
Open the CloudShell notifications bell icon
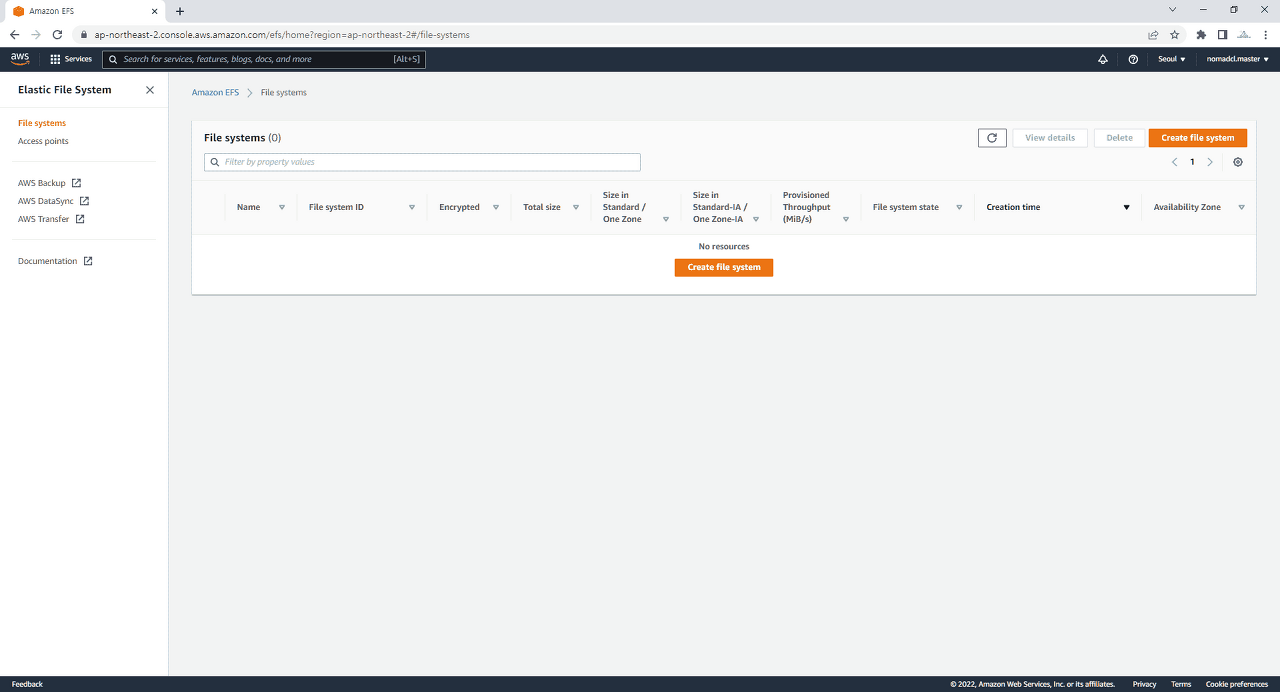1103,59
